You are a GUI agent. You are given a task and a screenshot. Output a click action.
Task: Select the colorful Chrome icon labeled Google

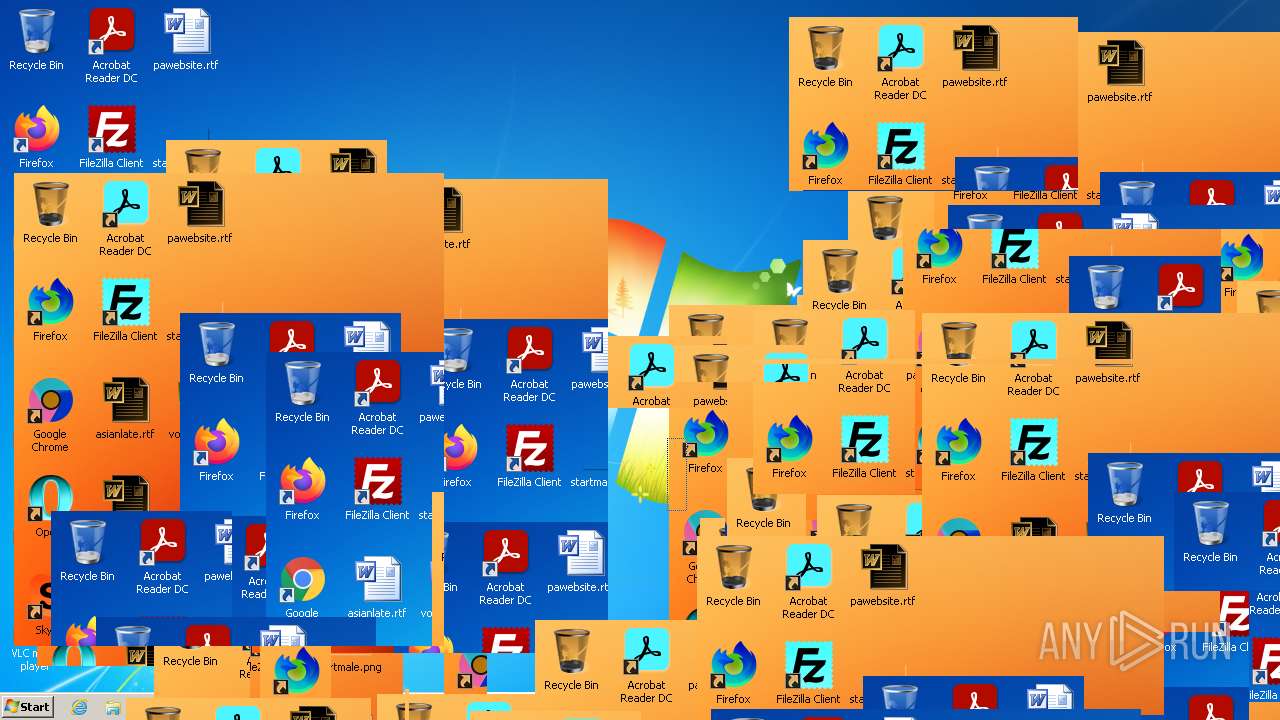coord(302,588)
